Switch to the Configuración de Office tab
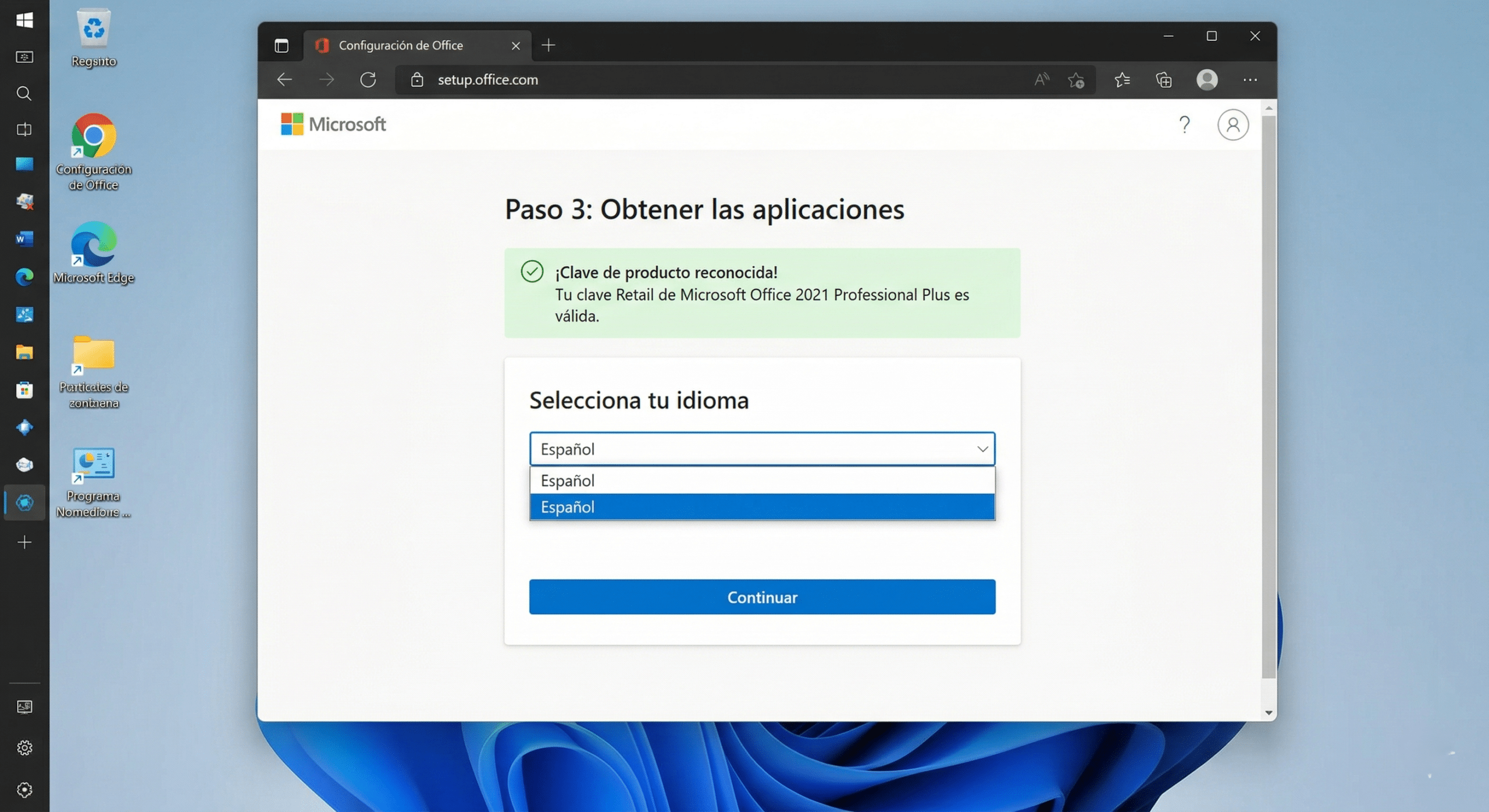 click(x=401, y=45)
